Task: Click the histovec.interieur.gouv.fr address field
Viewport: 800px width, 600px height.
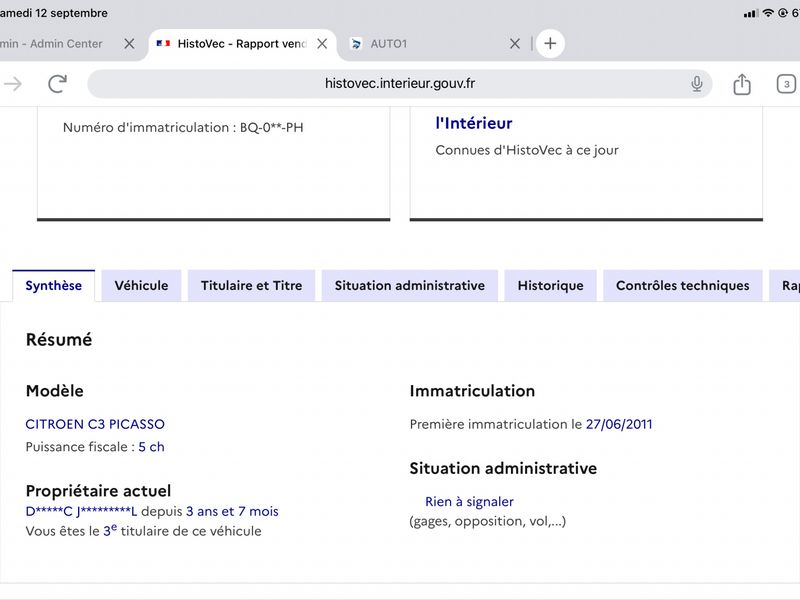Action: point(399,84)
